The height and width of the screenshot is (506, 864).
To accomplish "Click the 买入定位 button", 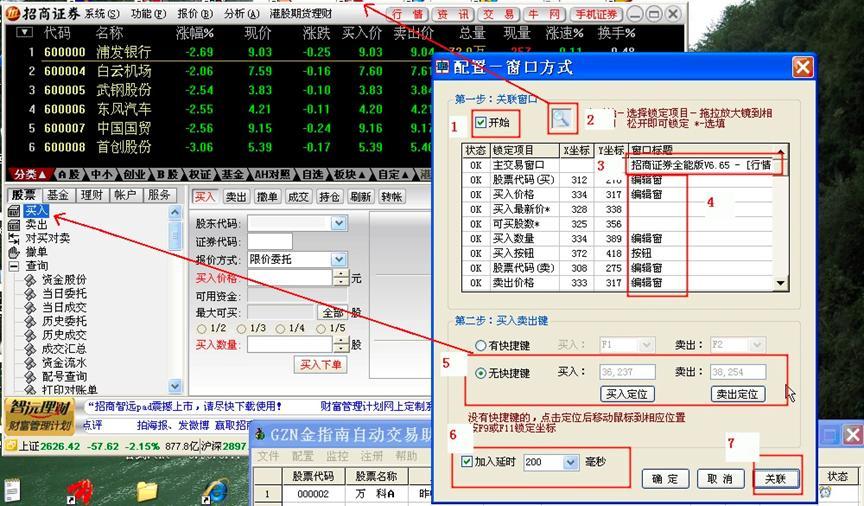I will pyautogui.click(x=627, y=394).
